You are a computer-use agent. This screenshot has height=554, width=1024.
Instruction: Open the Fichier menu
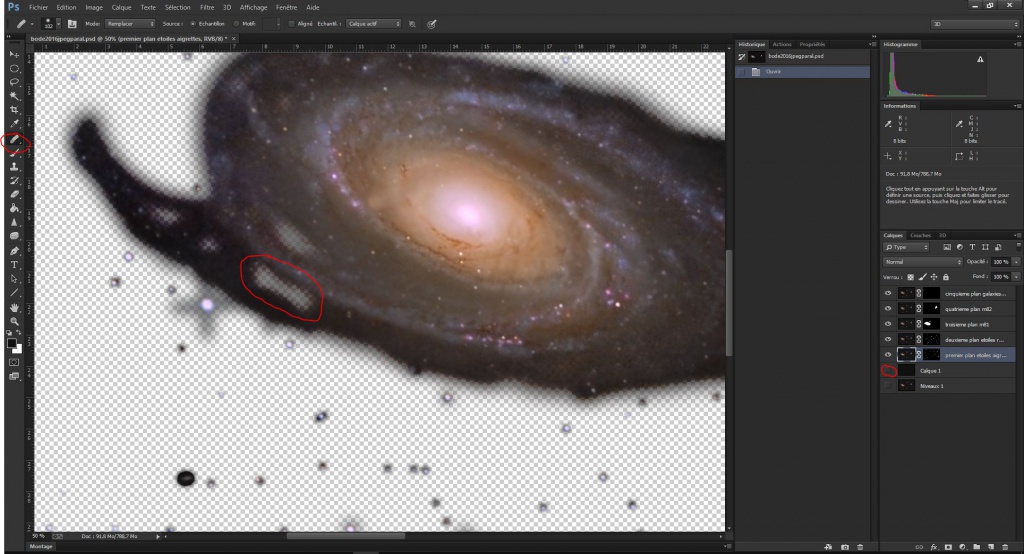39,7
